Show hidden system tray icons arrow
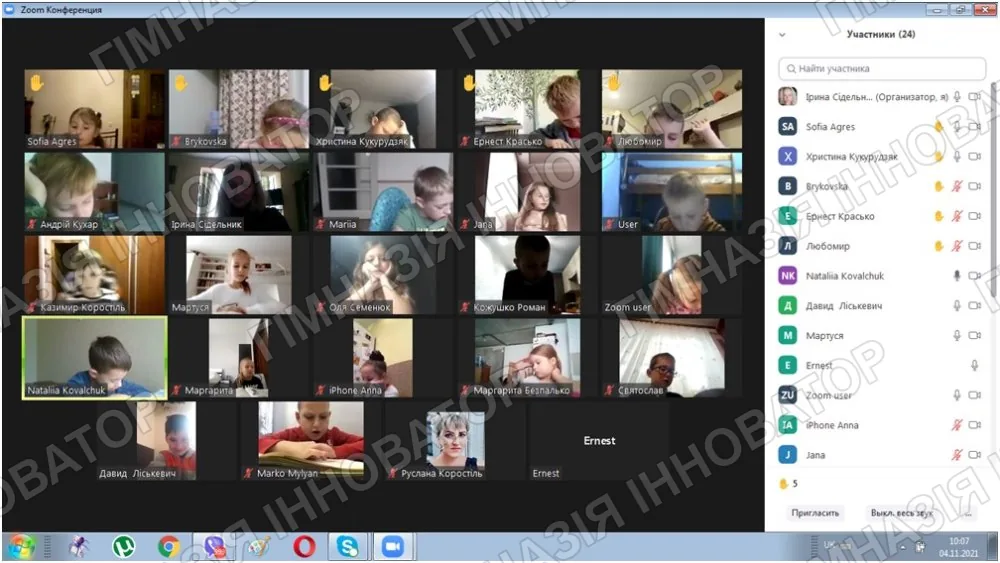Viewport: 1000px width, 563px height. [x=902, y=547]
